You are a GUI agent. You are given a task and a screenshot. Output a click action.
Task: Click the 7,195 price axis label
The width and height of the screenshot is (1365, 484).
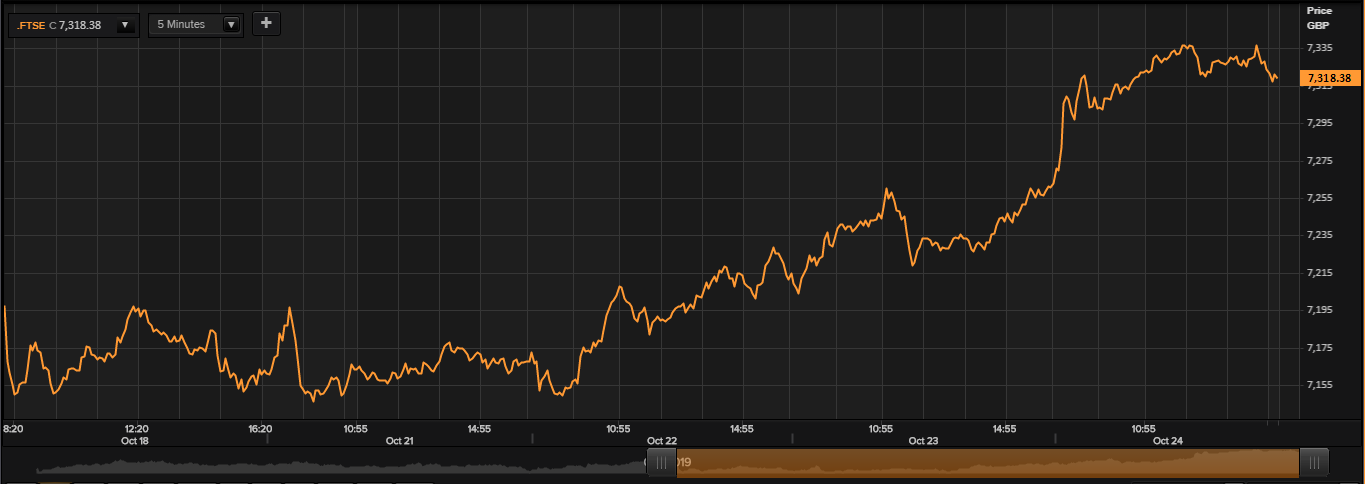[1320, 310]
